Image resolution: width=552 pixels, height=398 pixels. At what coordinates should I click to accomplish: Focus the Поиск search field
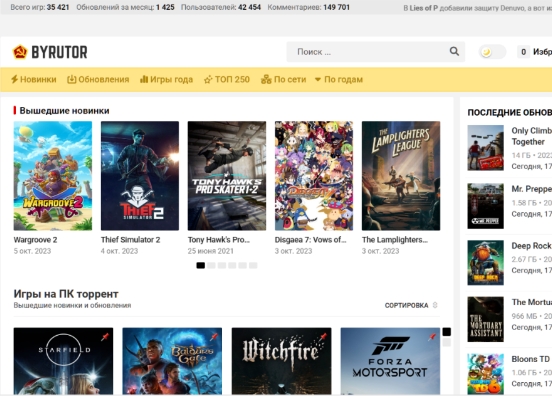point(375,52)
